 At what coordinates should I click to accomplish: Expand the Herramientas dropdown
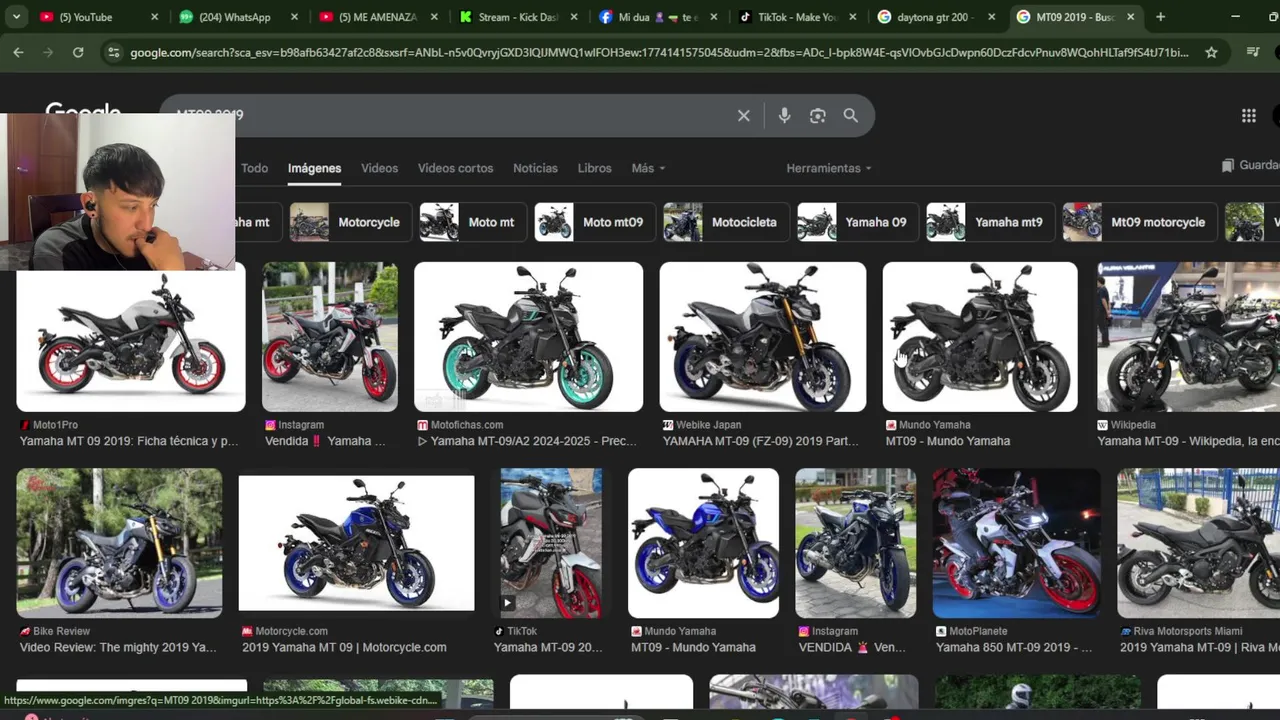coord(828,168)
